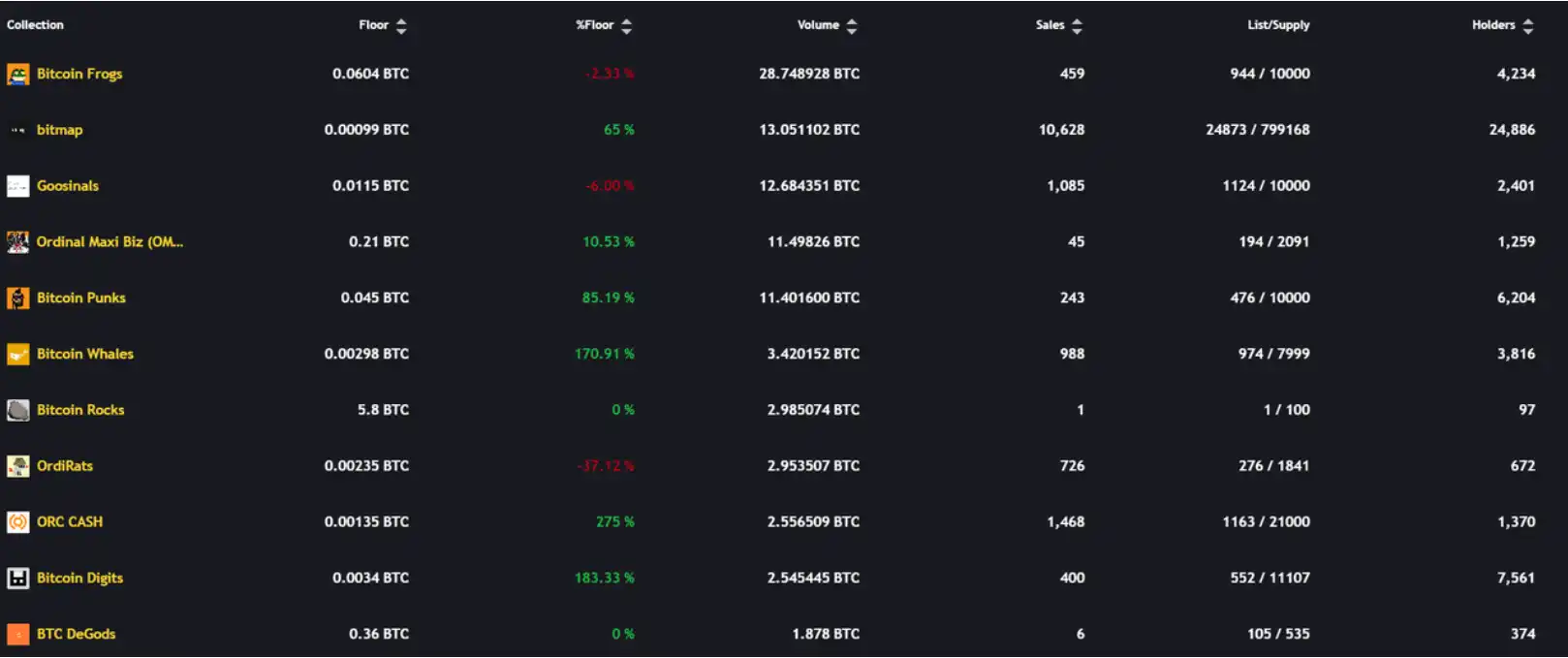
Task: Click the Ordinal Maxi Biz icon
Action: [x=17, y=242]
